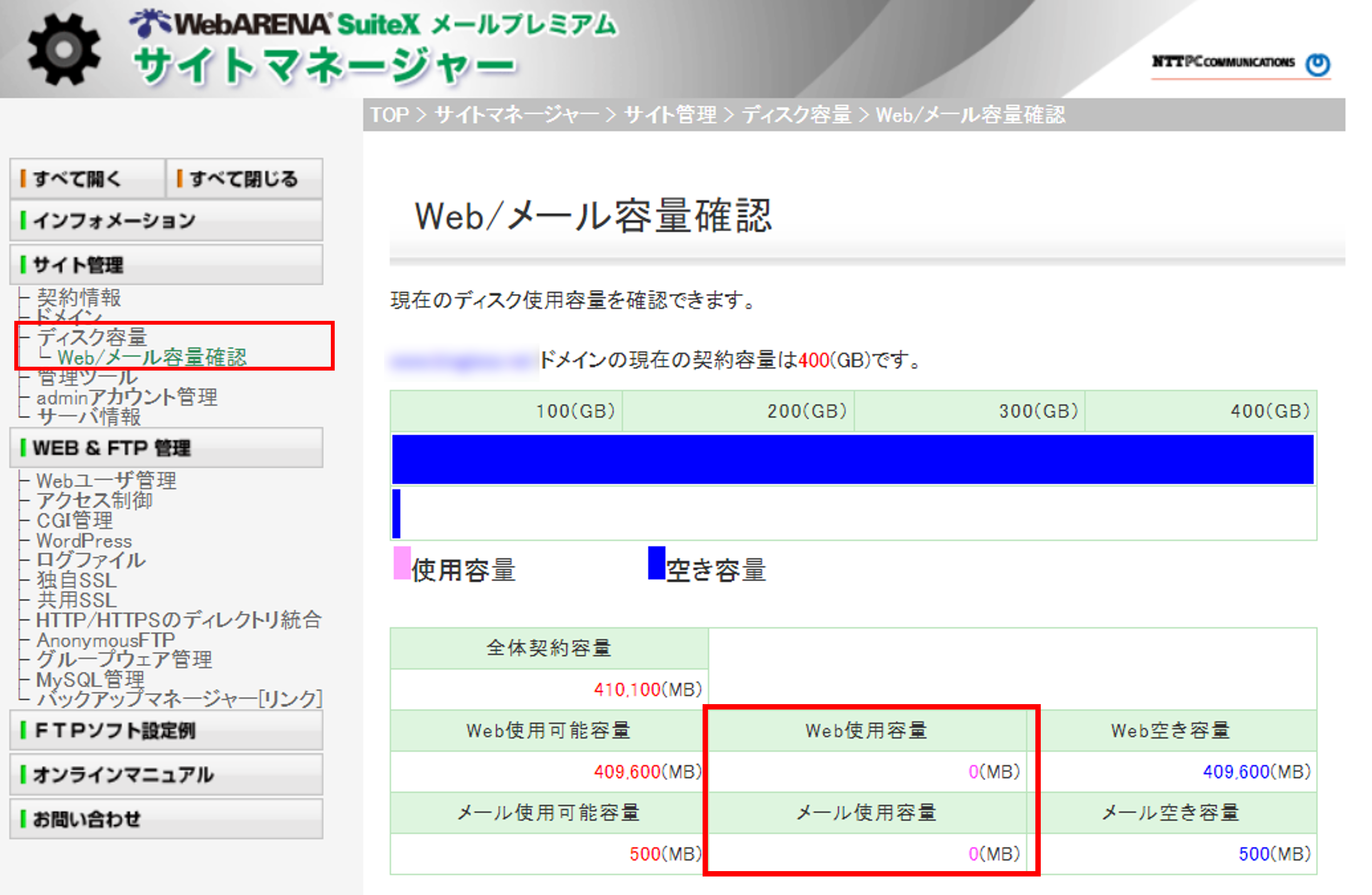1372x895 pixels.
Task: Click TOP in the breadcrumb
Action: click(x=390, y=115)
